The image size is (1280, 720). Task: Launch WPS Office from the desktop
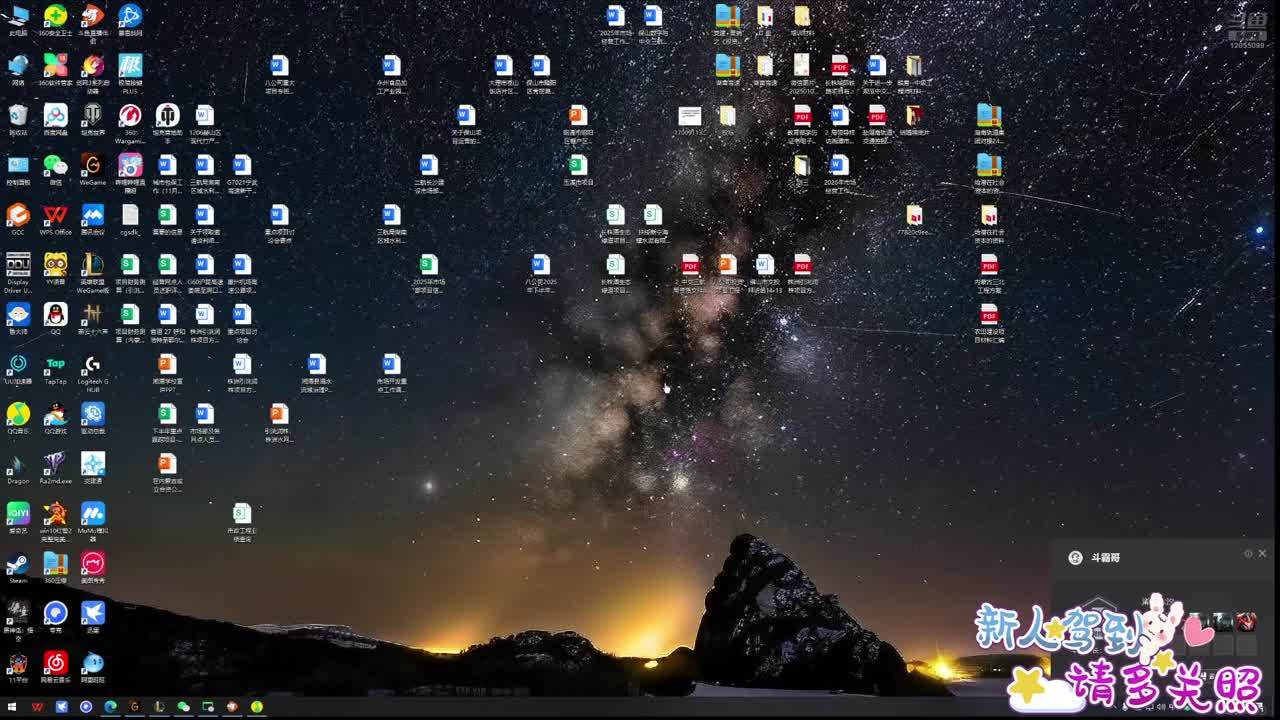click(x=56, y=216)
